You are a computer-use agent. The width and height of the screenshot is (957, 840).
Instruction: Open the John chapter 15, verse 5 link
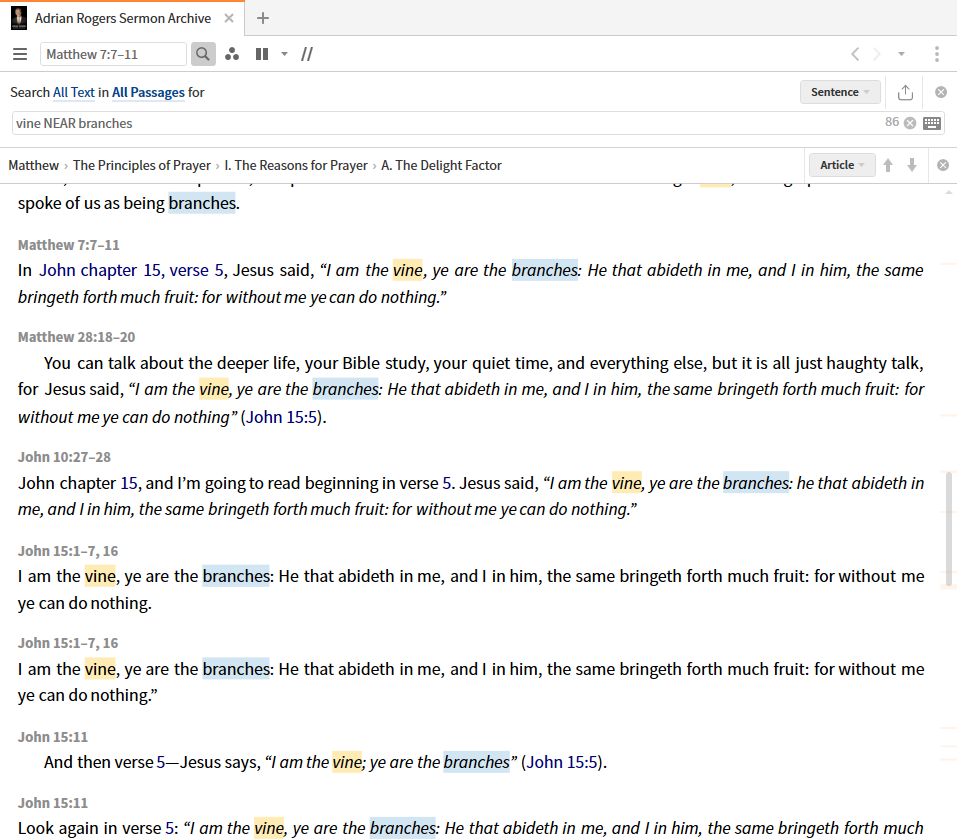[132, 270]
